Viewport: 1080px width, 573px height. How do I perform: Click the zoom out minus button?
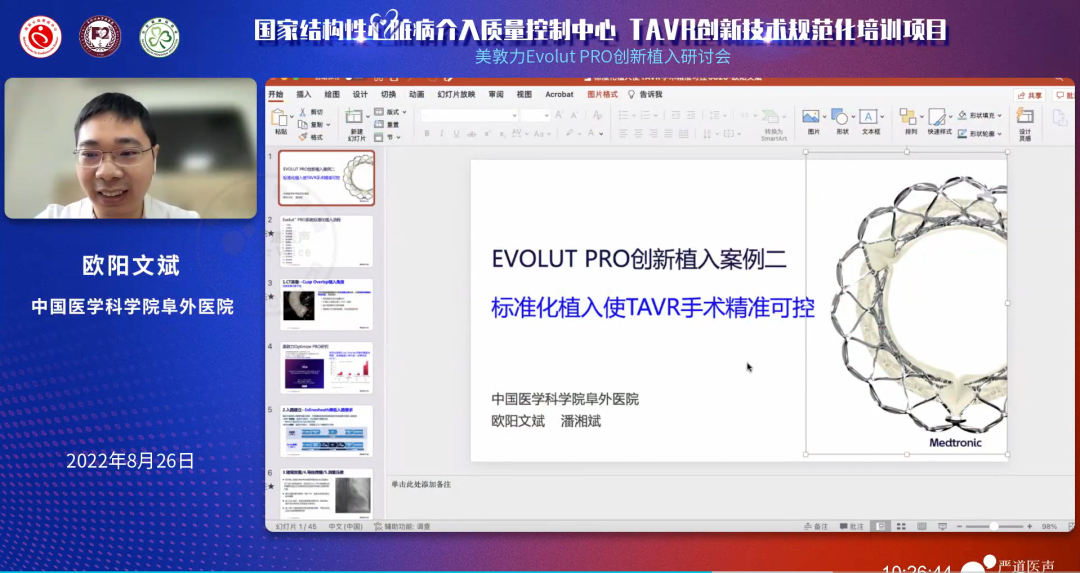959,526
